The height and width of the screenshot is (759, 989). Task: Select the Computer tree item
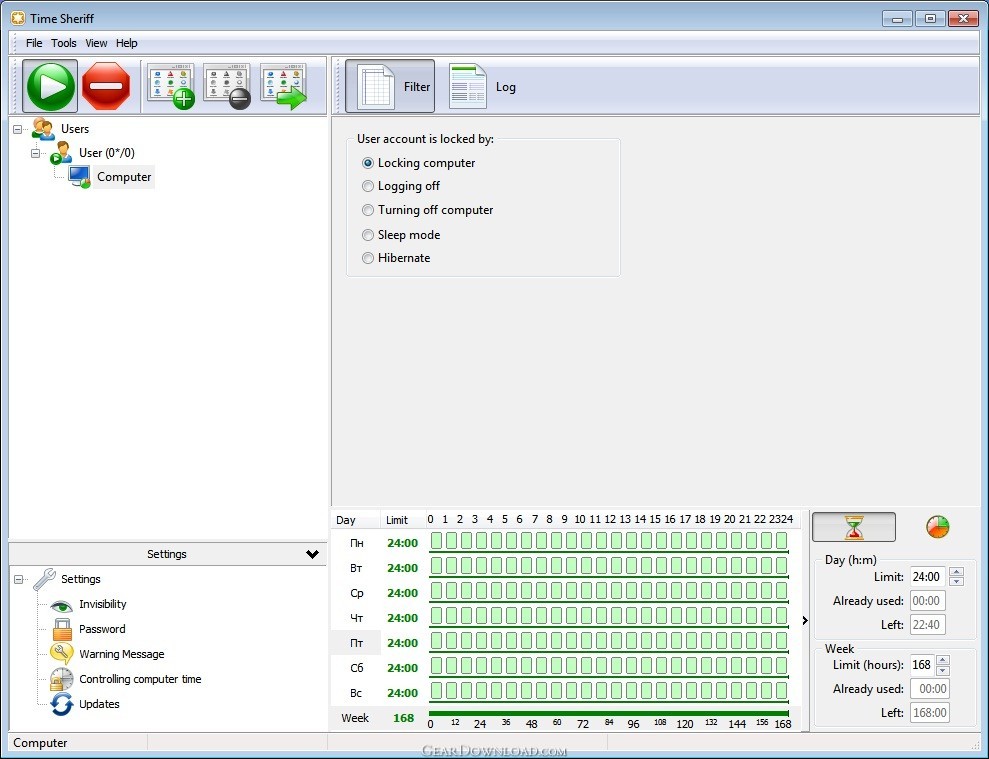(x=124, y=177)
